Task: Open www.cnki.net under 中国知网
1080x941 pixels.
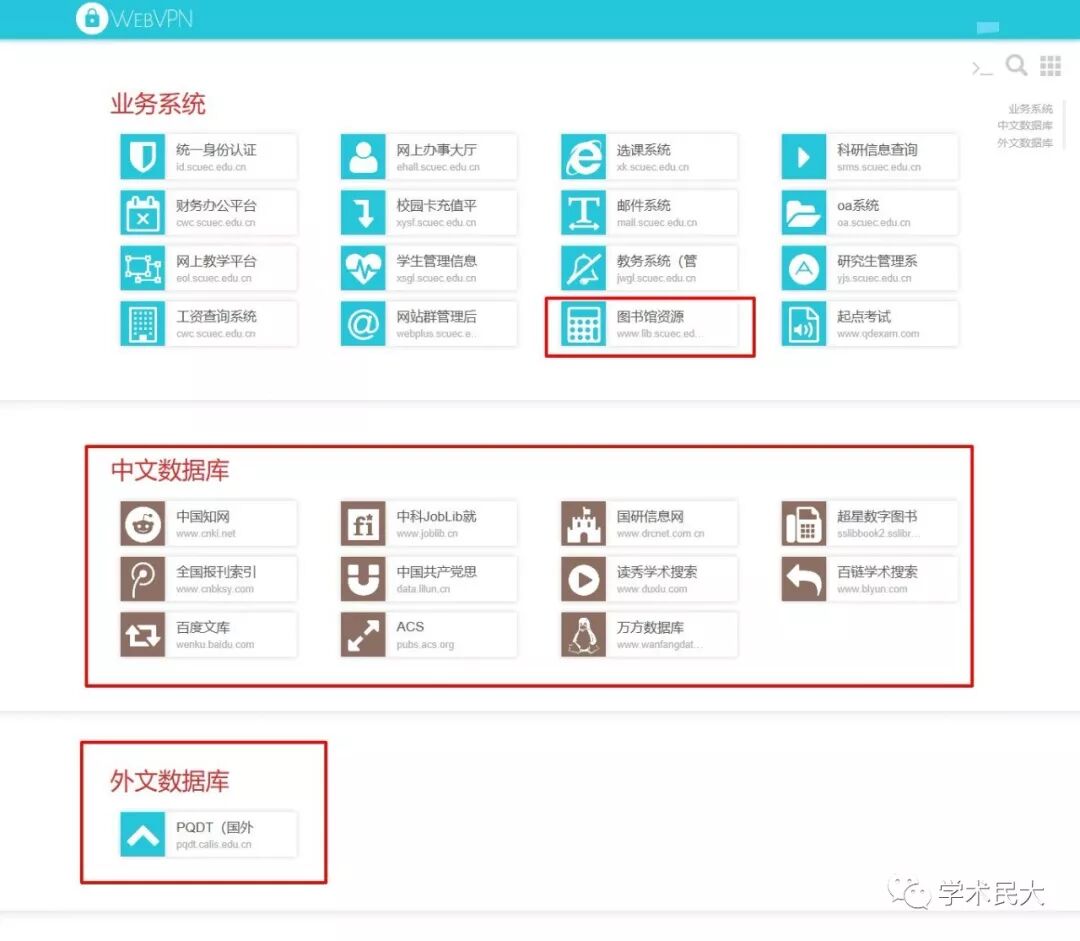Action: pyautogui.click(x=205, y=533)
